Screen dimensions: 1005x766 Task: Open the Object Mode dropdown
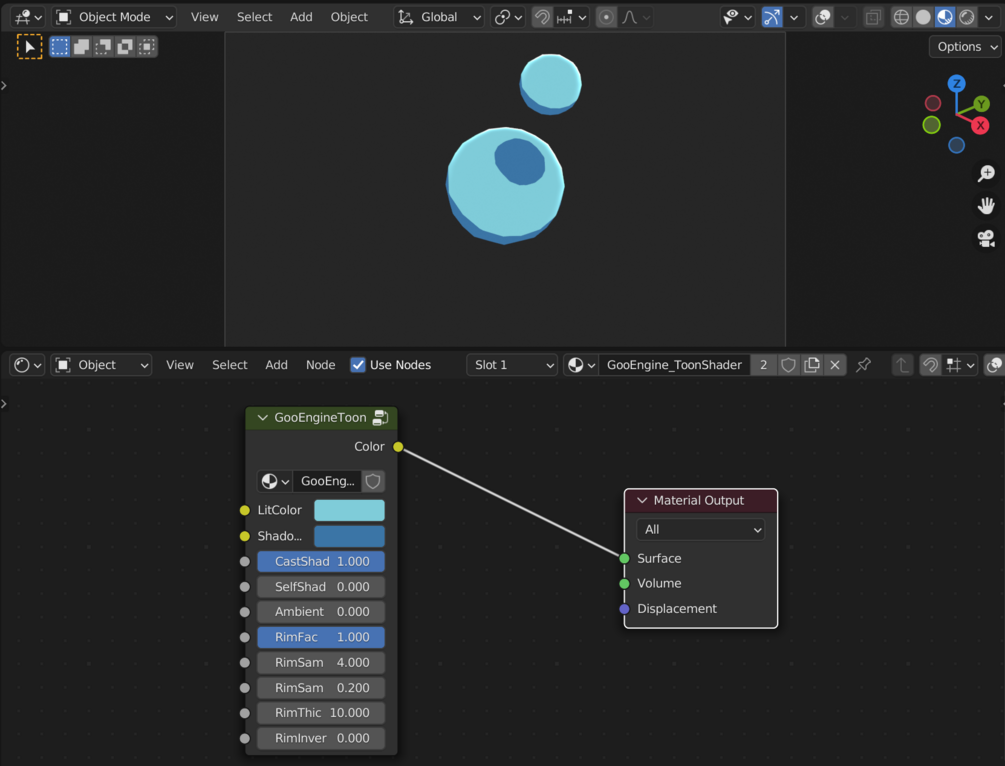(x=113, y=17)
